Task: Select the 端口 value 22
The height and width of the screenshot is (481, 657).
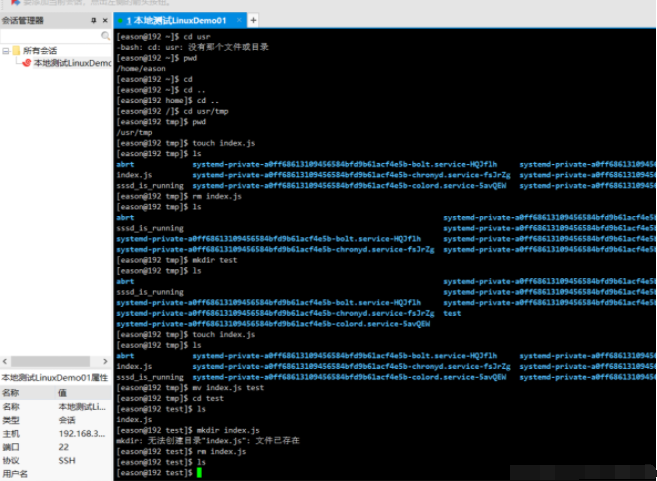Action: coord(66,446)
